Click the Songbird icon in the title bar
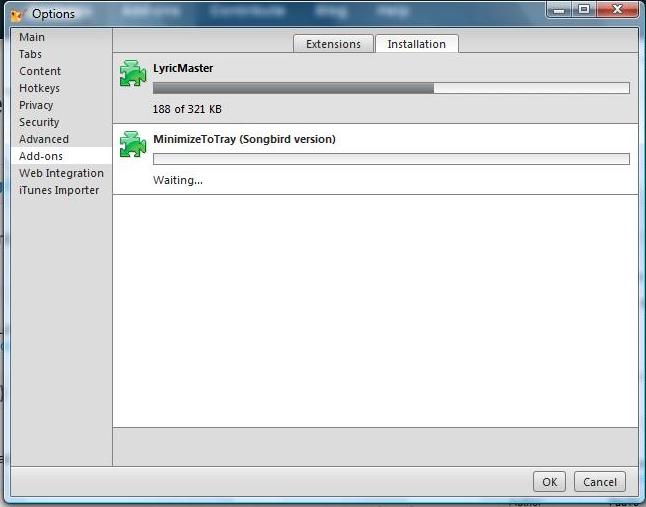The width and height of the screenshot is (646, 507). (x=16, y=15)
